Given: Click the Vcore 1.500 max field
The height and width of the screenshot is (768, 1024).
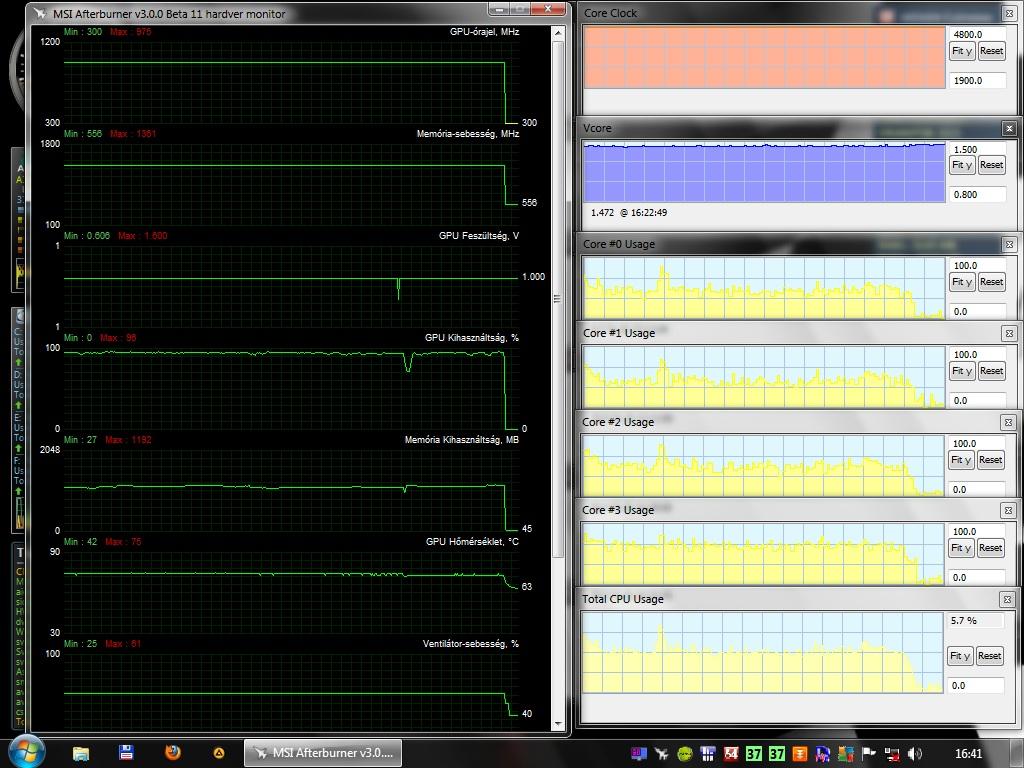Looking at the screenshot, I should click(977, 150).
